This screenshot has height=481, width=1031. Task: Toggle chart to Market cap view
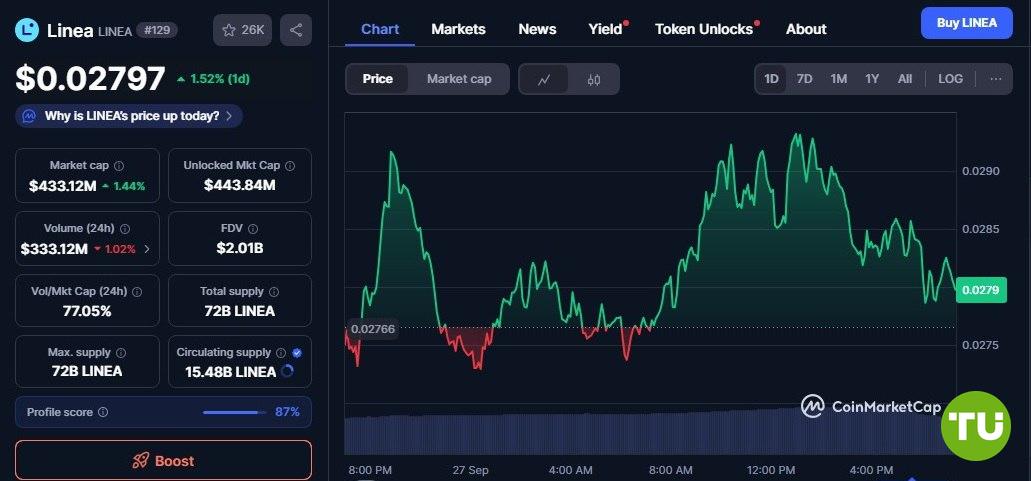point(459,79)
